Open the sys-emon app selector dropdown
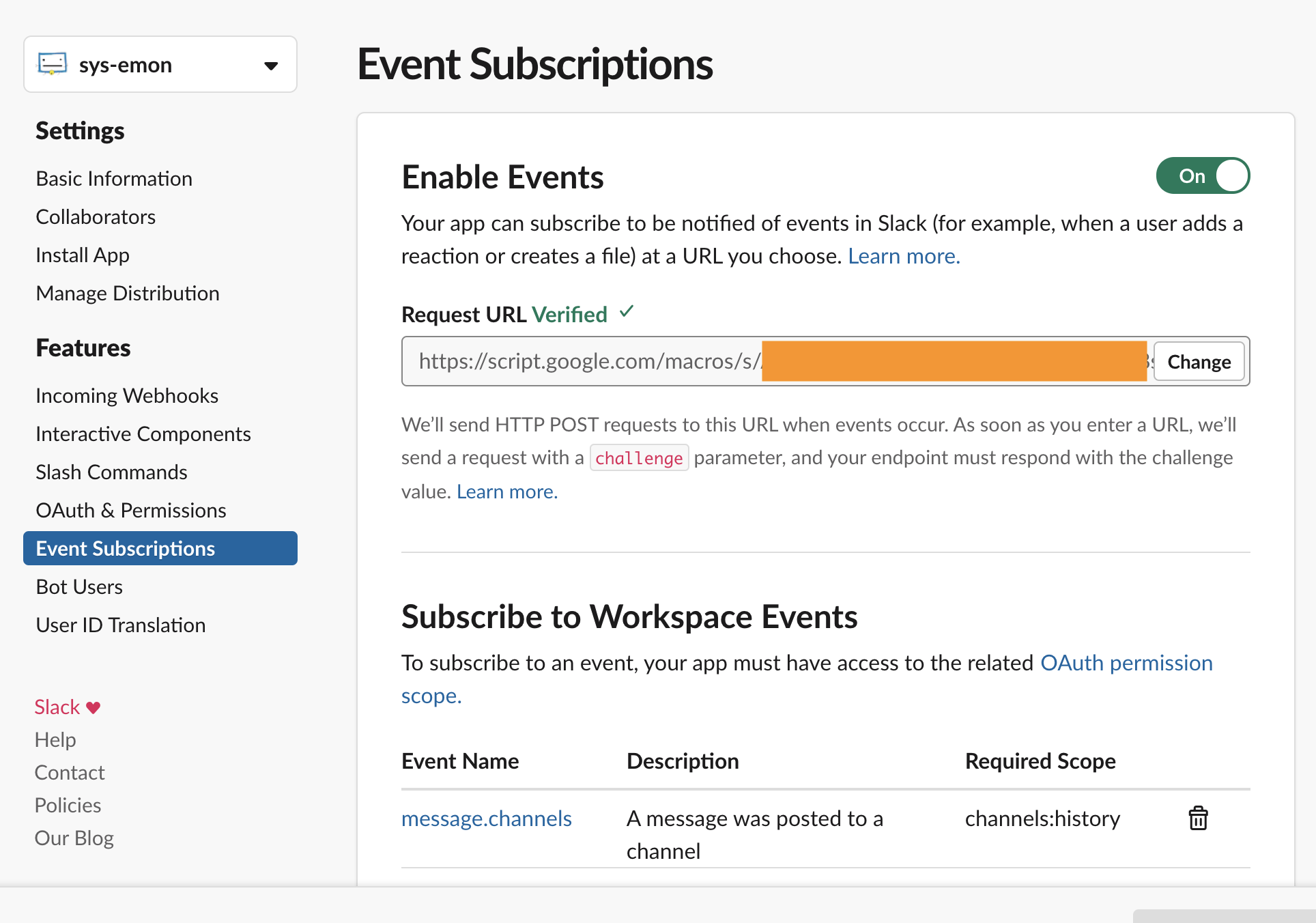Screen dimensions: 1316x923 [160, 64]
